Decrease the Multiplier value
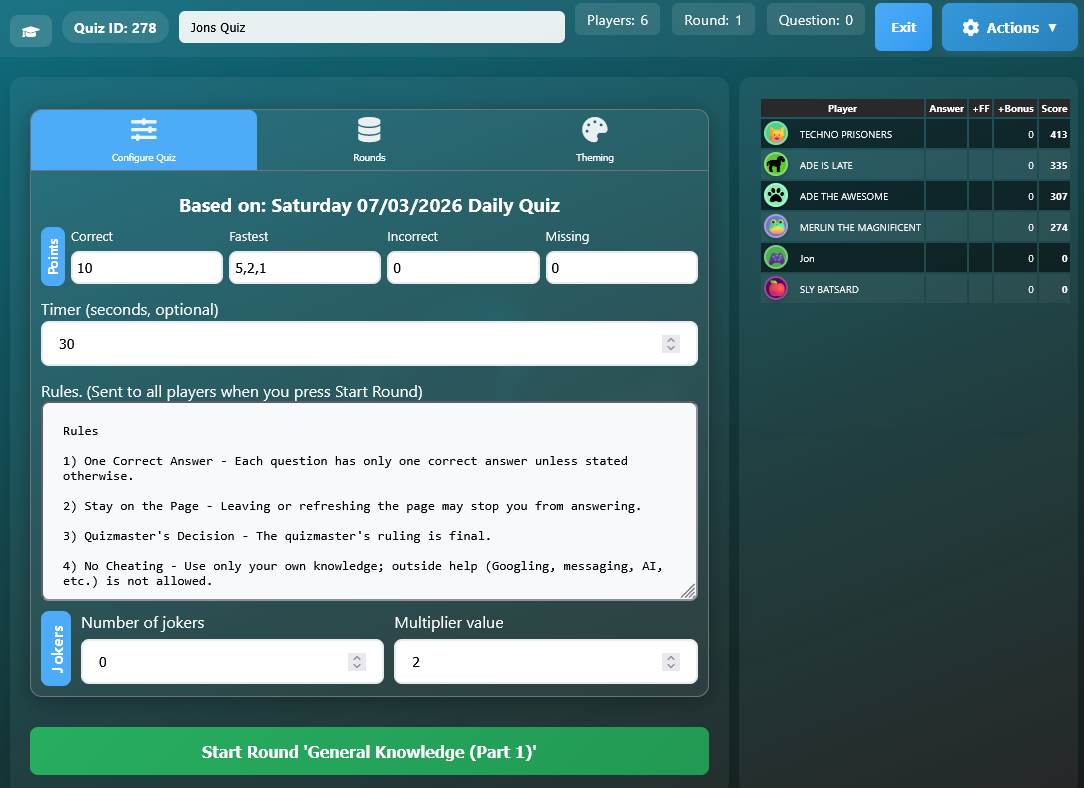Screen dimensions: 1084x788 point(670,666)
